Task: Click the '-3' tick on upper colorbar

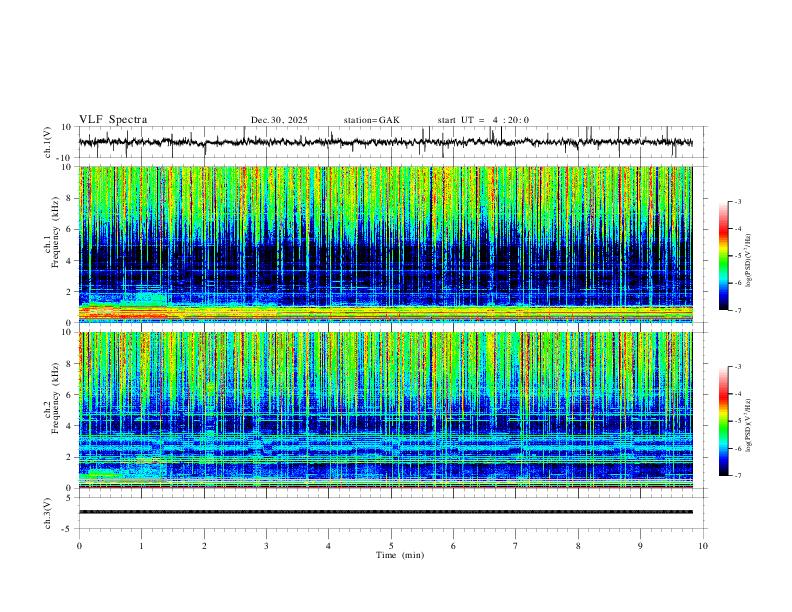Action: 737,201
